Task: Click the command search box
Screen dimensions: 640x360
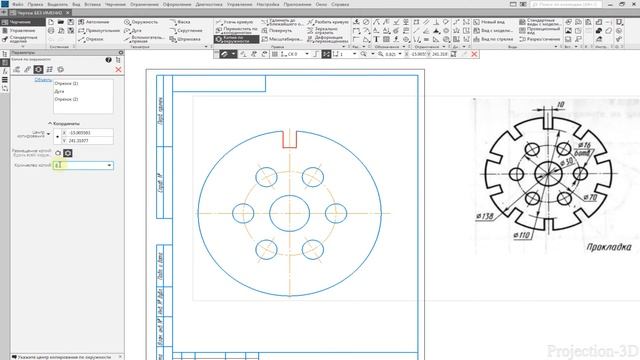Action: pos(566,4)
